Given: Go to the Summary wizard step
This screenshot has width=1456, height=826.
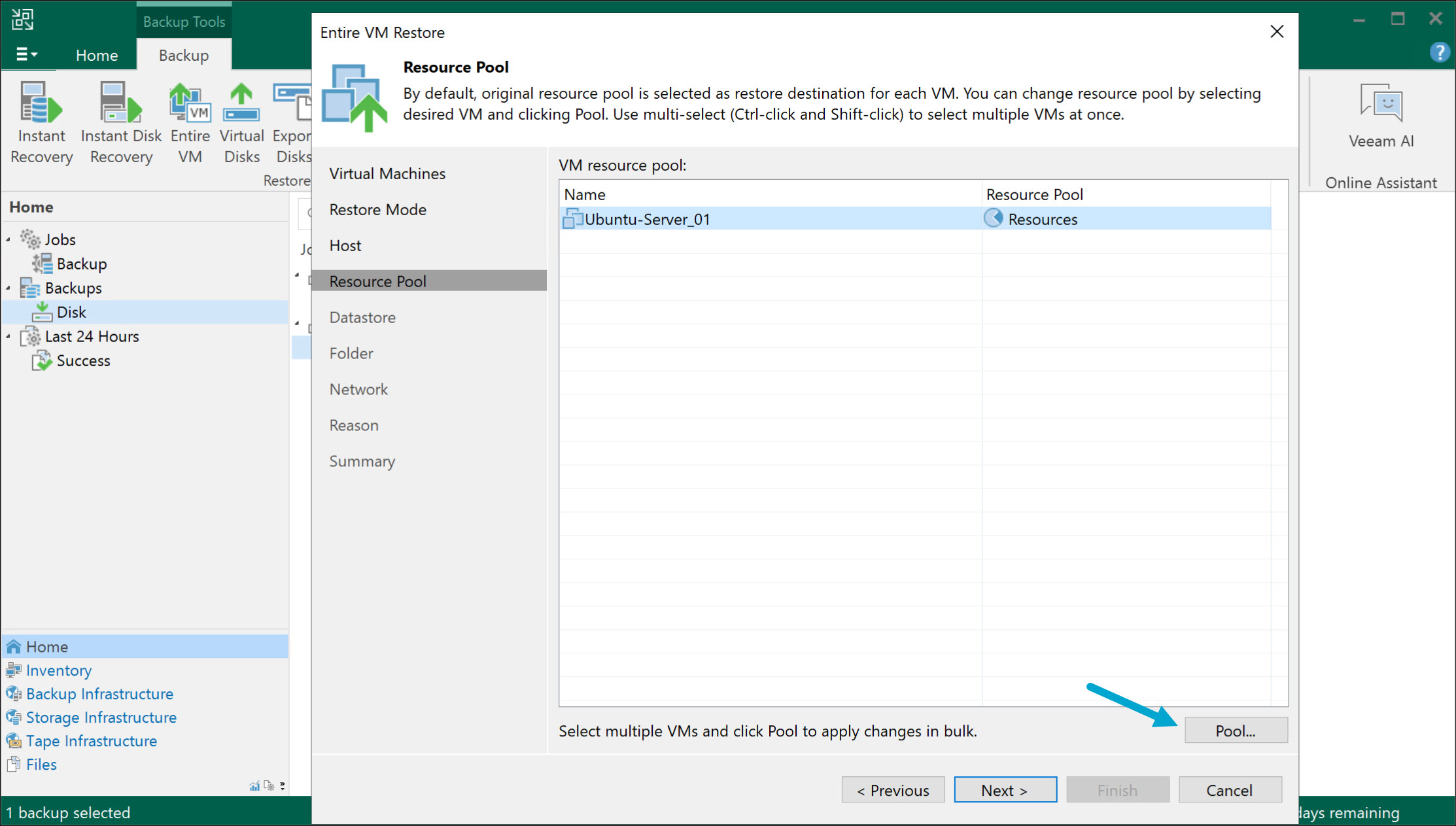Looking at the screenshot, I should [362, 461].
